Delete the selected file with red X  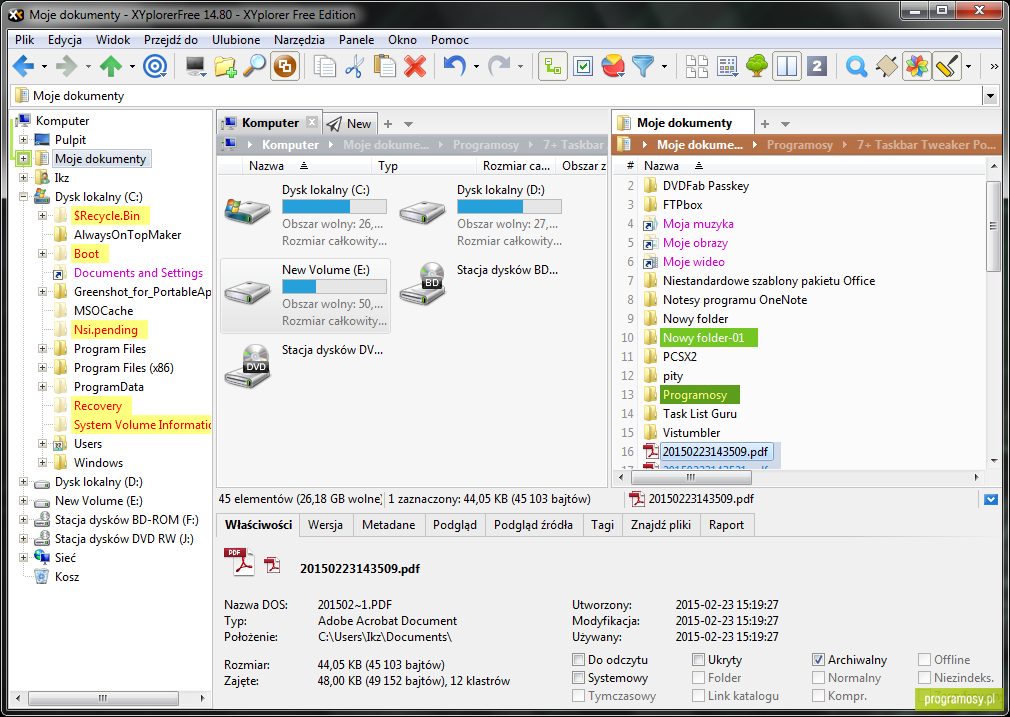(x=415, y=66)
